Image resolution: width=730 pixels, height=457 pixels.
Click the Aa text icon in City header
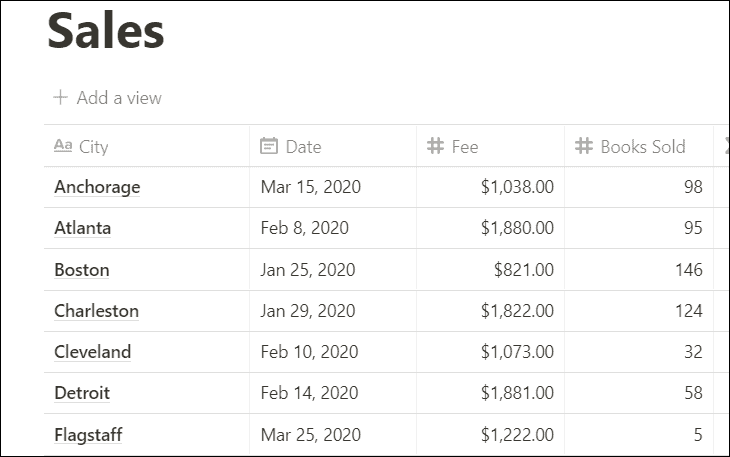point(63,146)
